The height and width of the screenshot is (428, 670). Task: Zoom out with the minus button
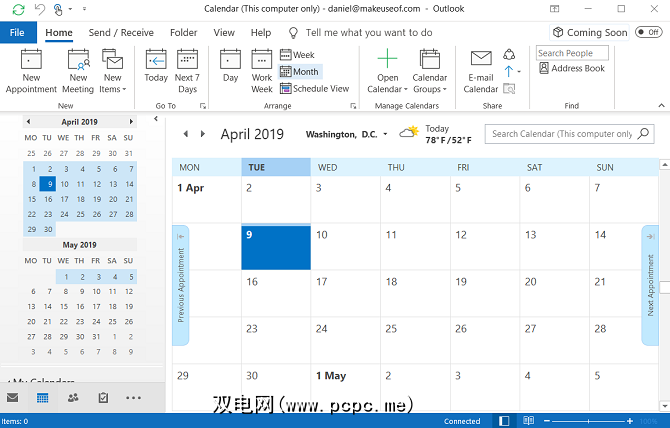pyautogui.click(x=547, y=421)
